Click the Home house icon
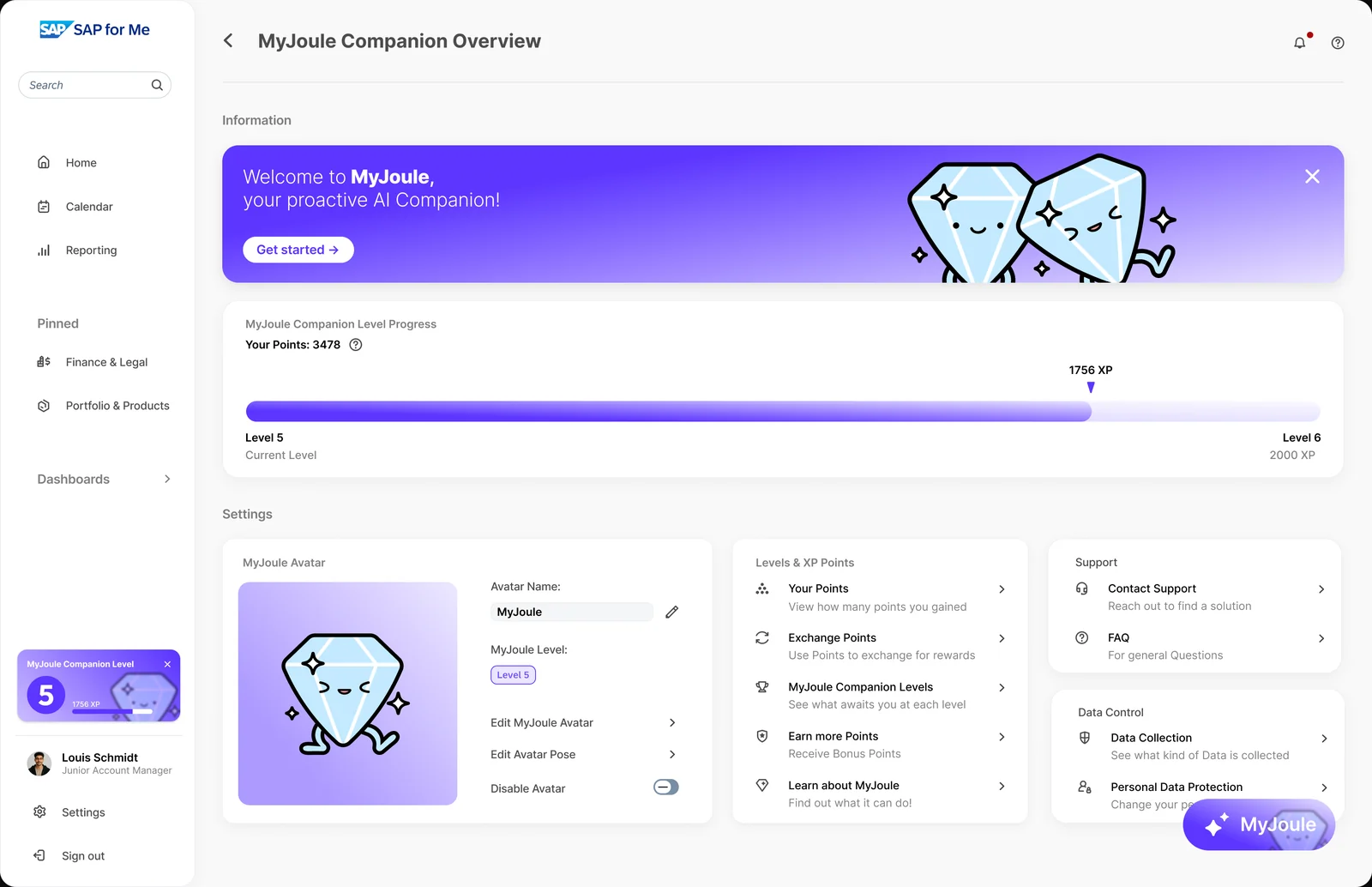Viewport: 1372px width, 887px height. pos(44,162)
